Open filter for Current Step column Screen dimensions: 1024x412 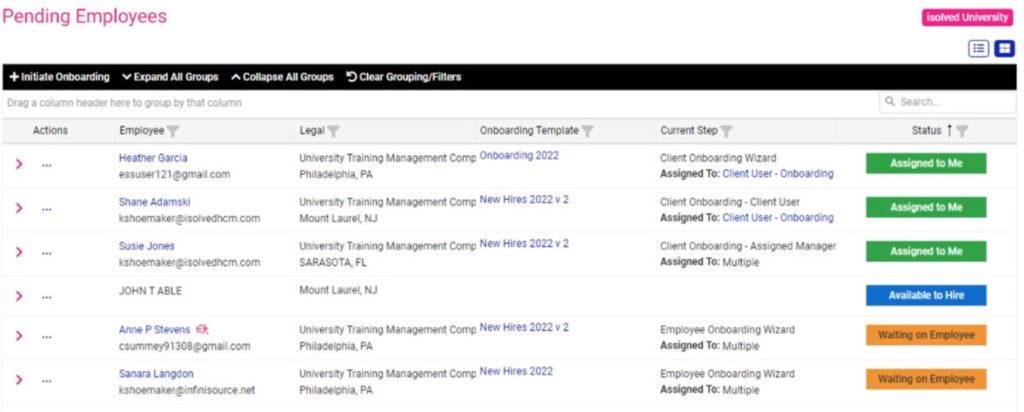(726, 131)
